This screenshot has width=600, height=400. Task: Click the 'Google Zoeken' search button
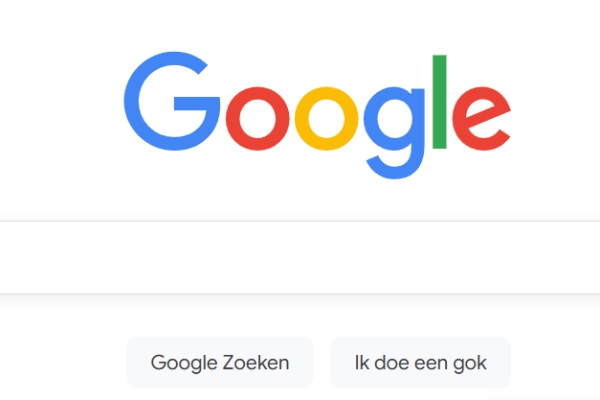[x=220, y=362]
